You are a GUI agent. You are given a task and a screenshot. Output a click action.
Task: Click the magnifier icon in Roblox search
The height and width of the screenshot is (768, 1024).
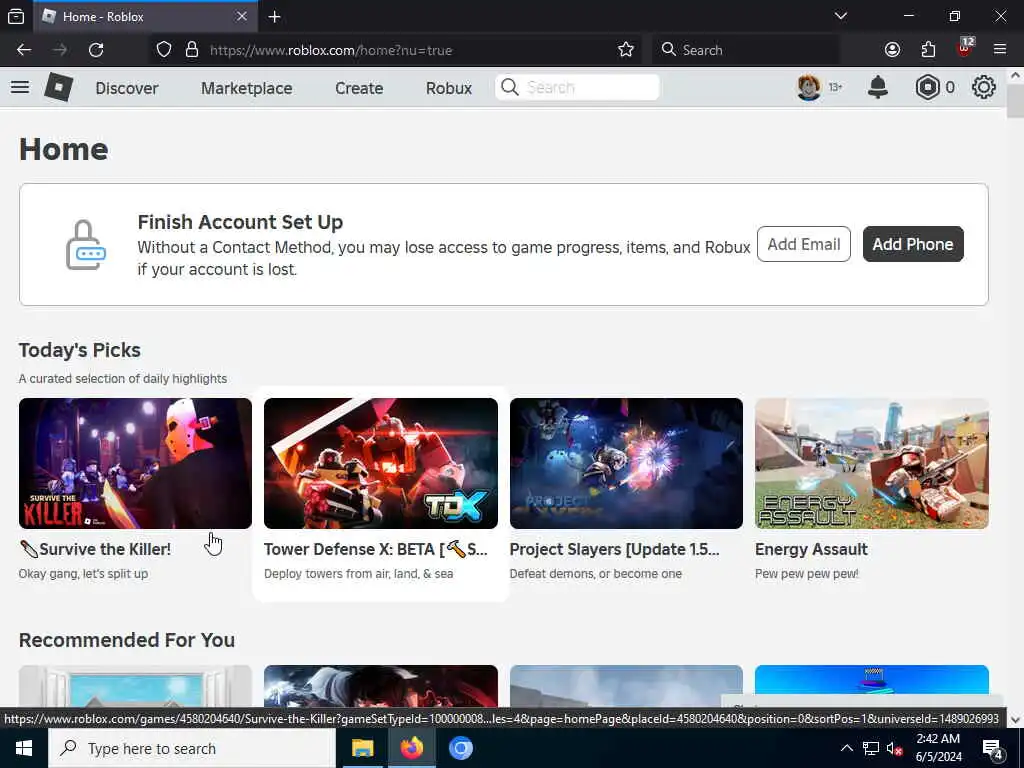510,87
